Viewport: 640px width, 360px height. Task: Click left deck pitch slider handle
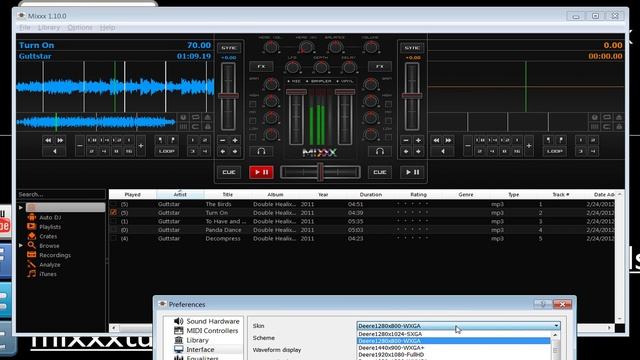click(229, 96)
